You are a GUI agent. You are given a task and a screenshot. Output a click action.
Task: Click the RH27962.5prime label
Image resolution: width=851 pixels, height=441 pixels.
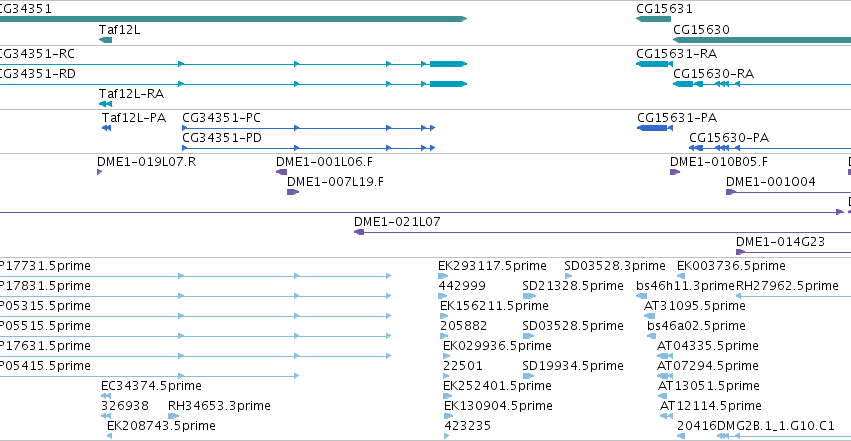click(x=788, y=286)
